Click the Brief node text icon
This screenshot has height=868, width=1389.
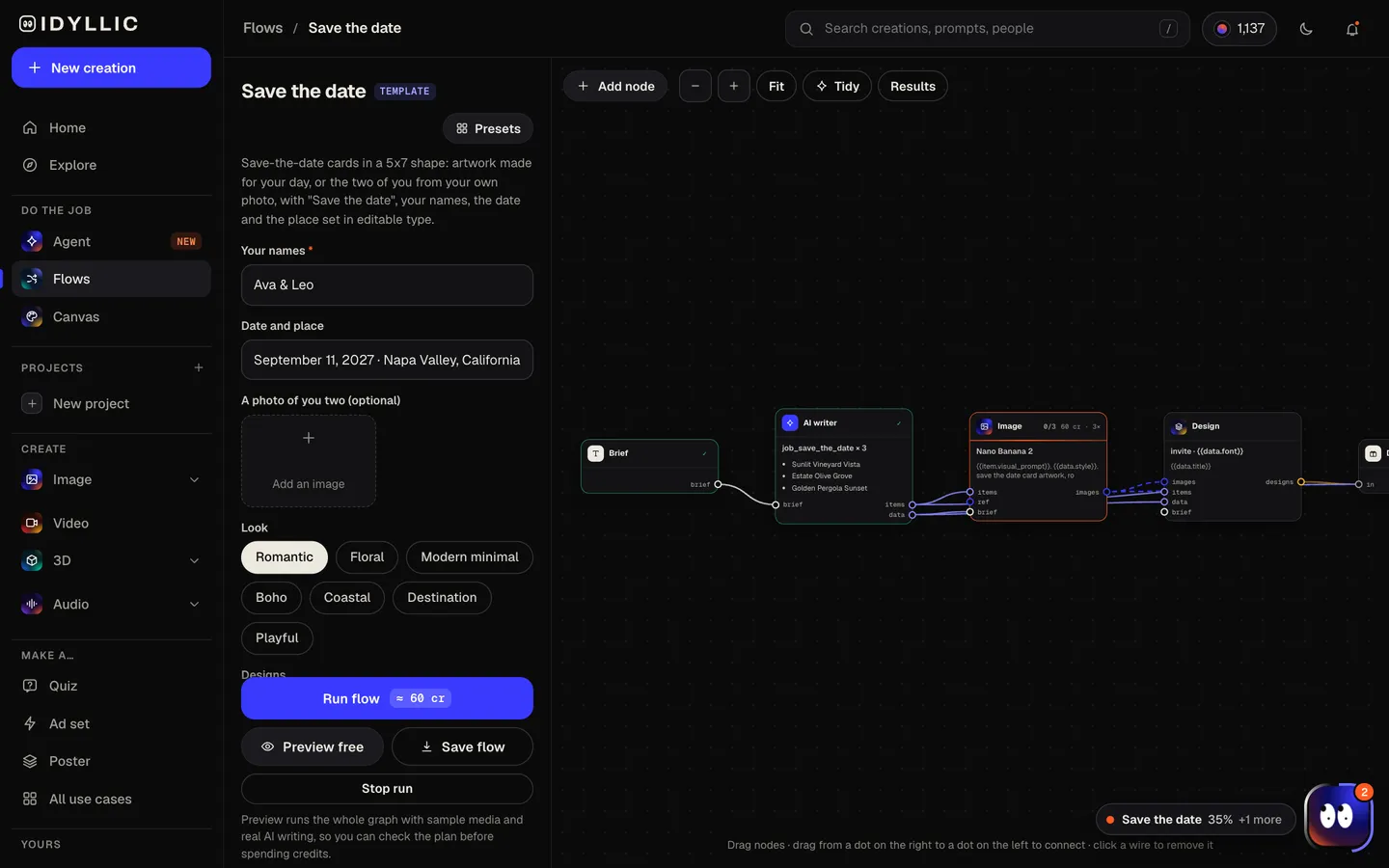[x=596, y=453]
